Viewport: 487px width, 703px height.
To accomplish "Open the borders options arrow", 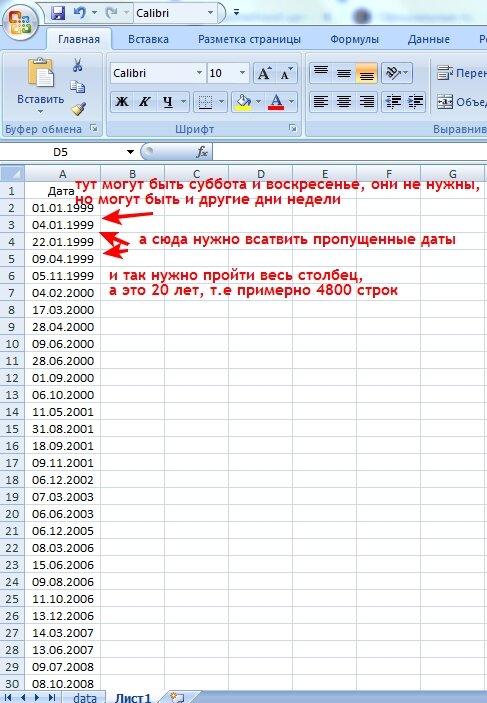I will [x=222, y=102].
